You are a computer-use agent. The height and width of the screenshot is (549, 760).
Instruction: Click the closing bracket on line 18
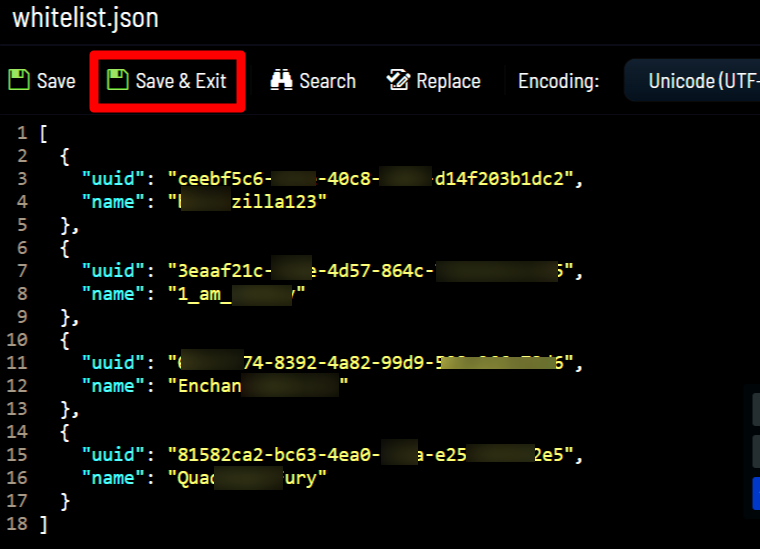[x=43, y=524]
